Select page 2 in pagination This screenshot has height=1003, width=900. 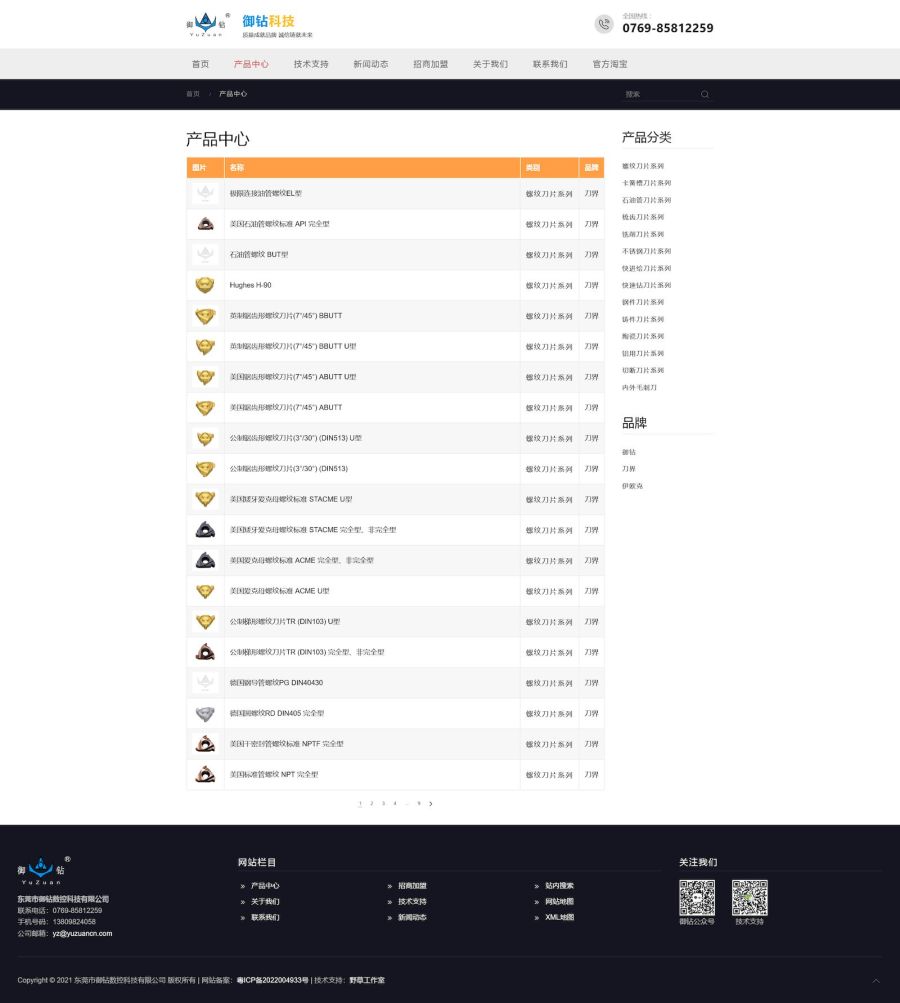point(371,804)
